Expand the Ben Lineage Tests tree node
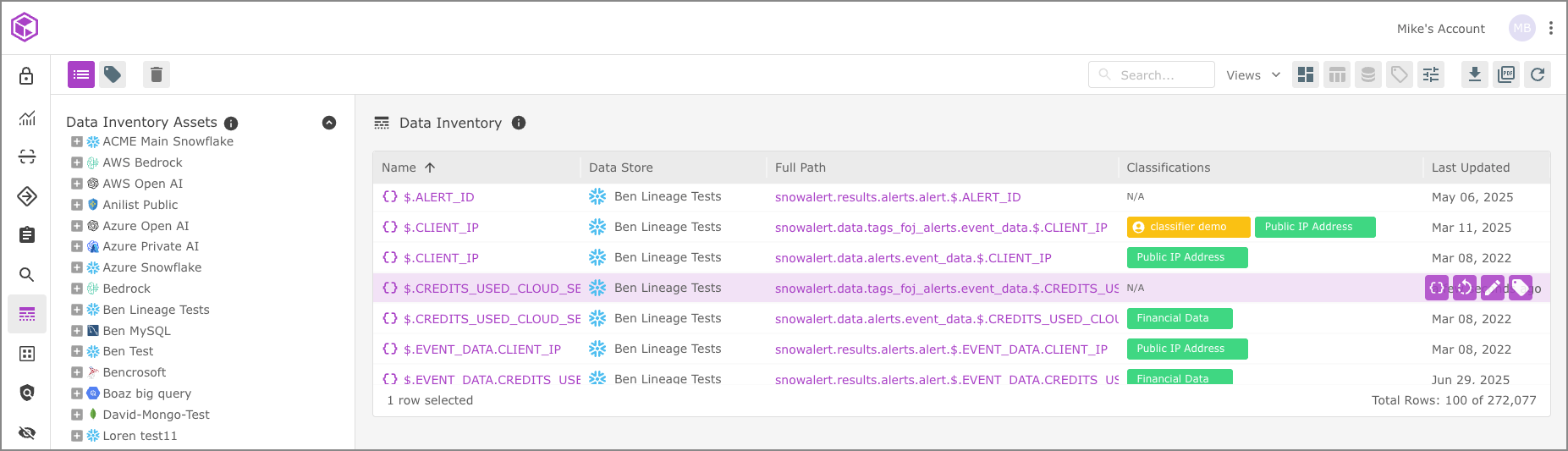 [x=77, y=310]
